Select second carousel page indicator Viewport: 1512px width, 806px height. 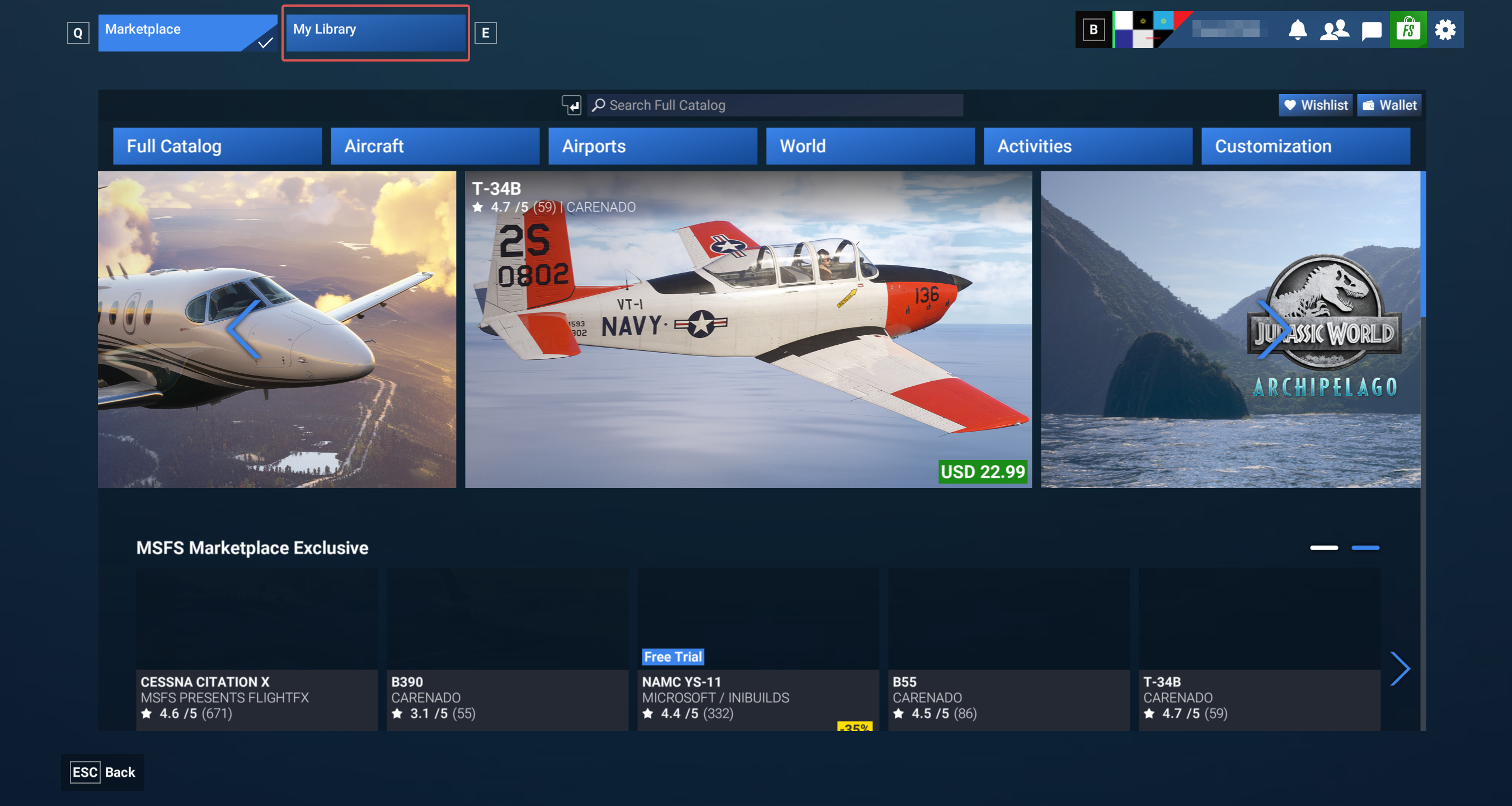tap(1365, 548)
